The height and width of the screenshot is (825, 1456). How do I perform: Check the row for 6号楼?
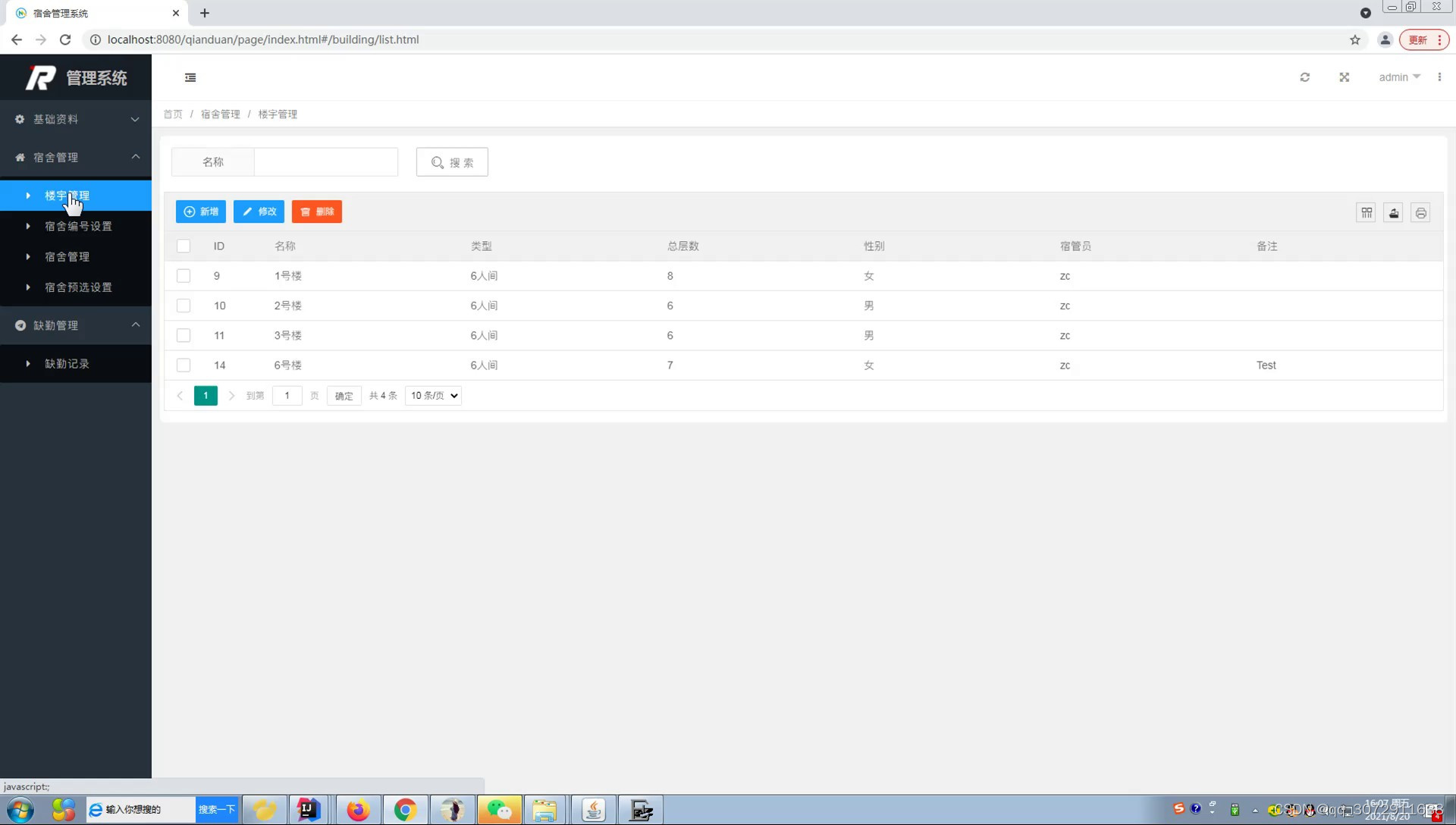point(184,365)
